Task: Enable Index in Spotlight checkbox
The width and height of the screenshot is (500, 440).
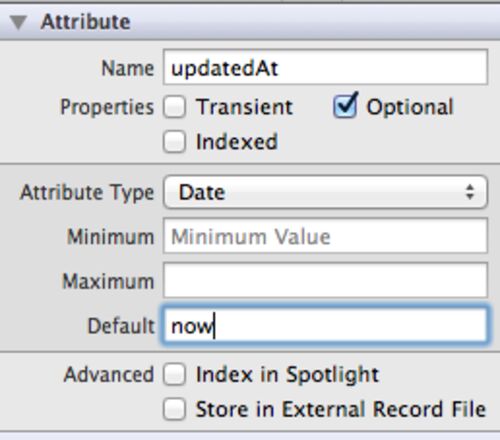Action: coord(174,374)
